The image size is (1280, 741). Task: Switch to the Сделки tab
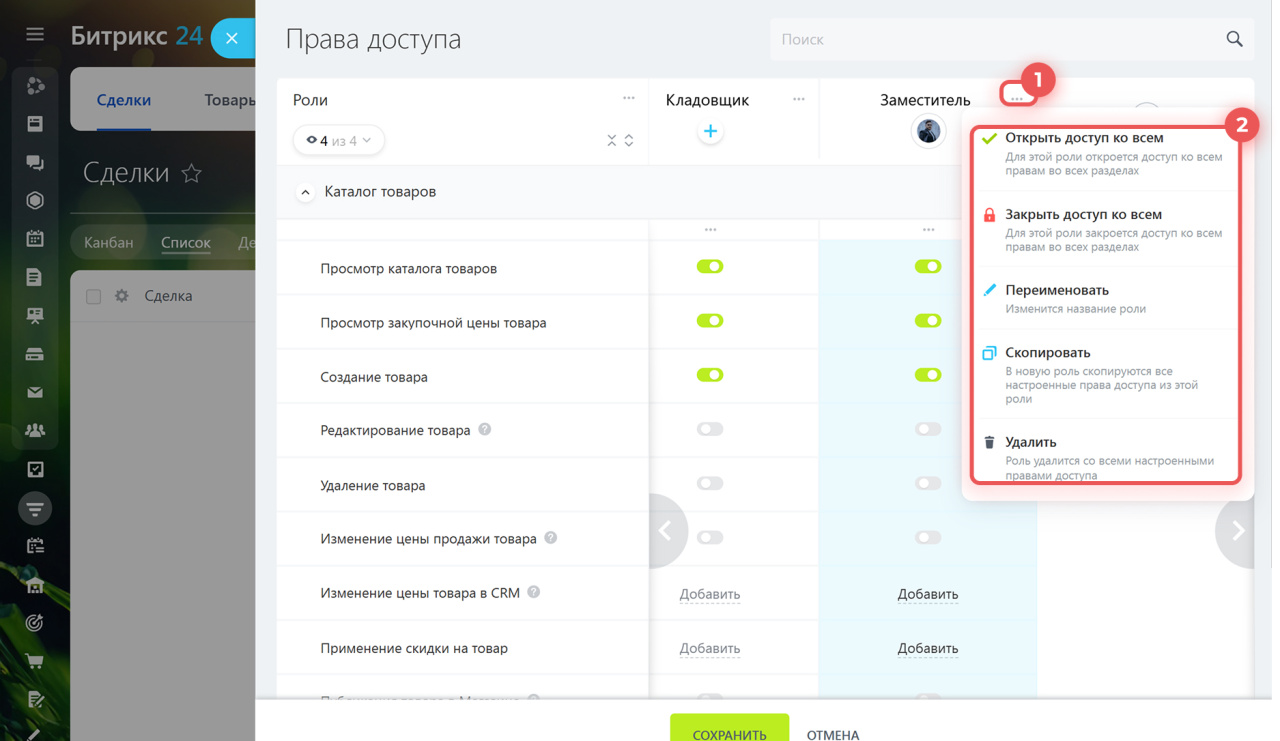(x=124, y=100)
